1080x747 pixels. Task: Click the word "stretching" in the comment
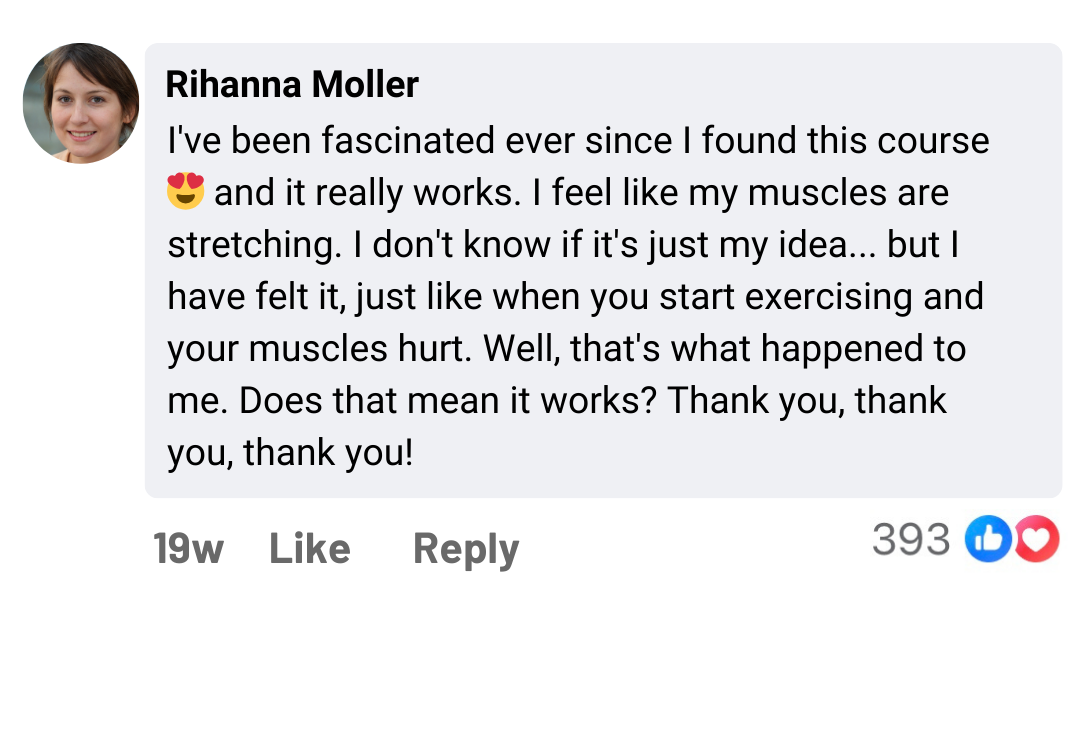254,245
